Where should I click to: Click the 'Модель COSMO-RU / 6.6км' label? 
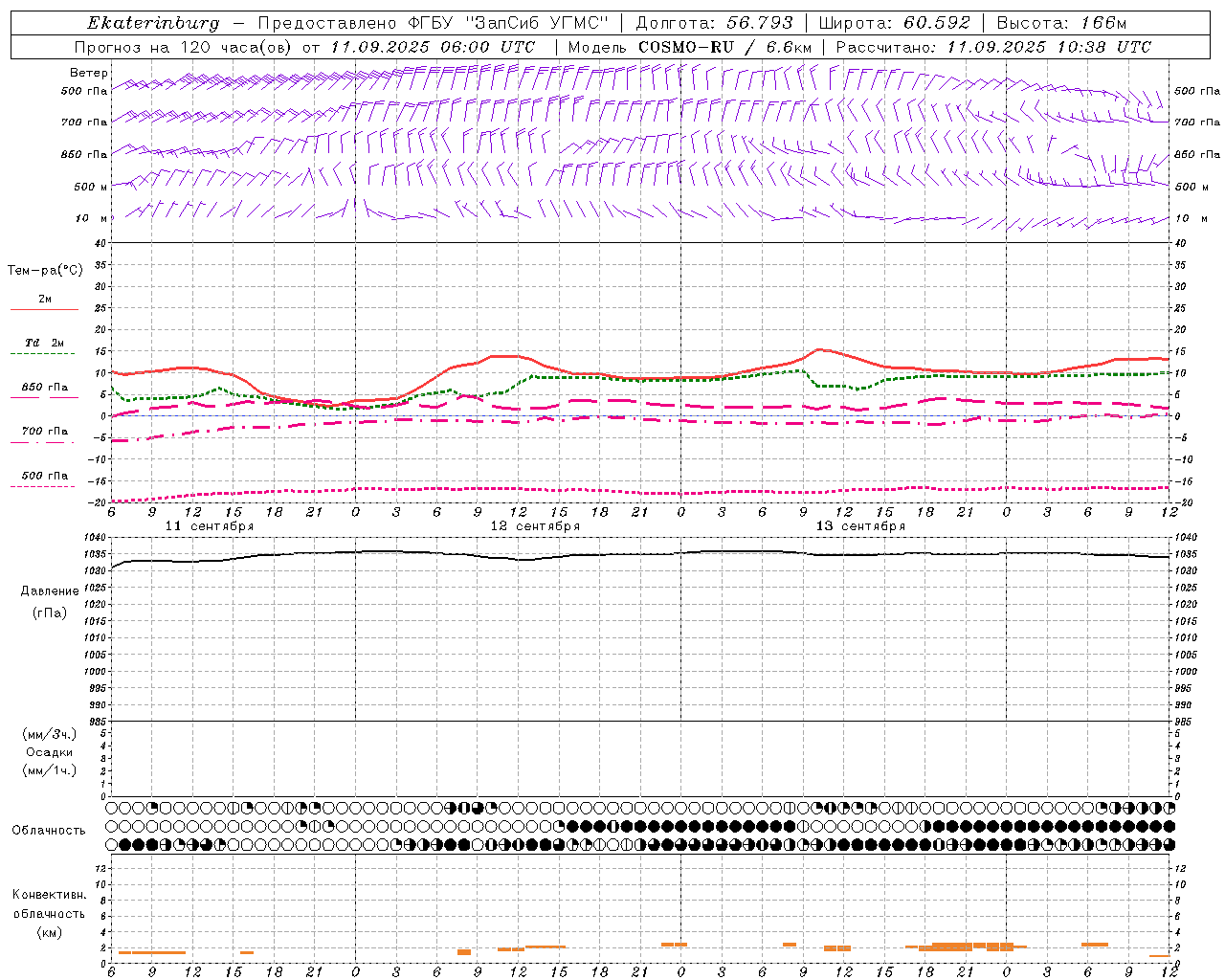coord(689,47)
